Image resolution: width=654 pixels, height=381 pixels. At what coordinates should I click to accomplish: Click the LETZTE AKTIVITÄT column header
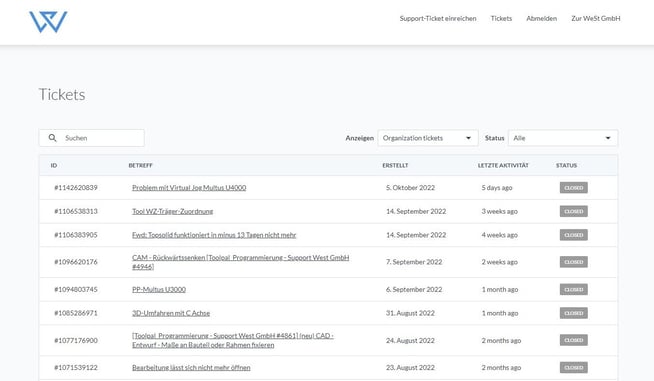503,166
